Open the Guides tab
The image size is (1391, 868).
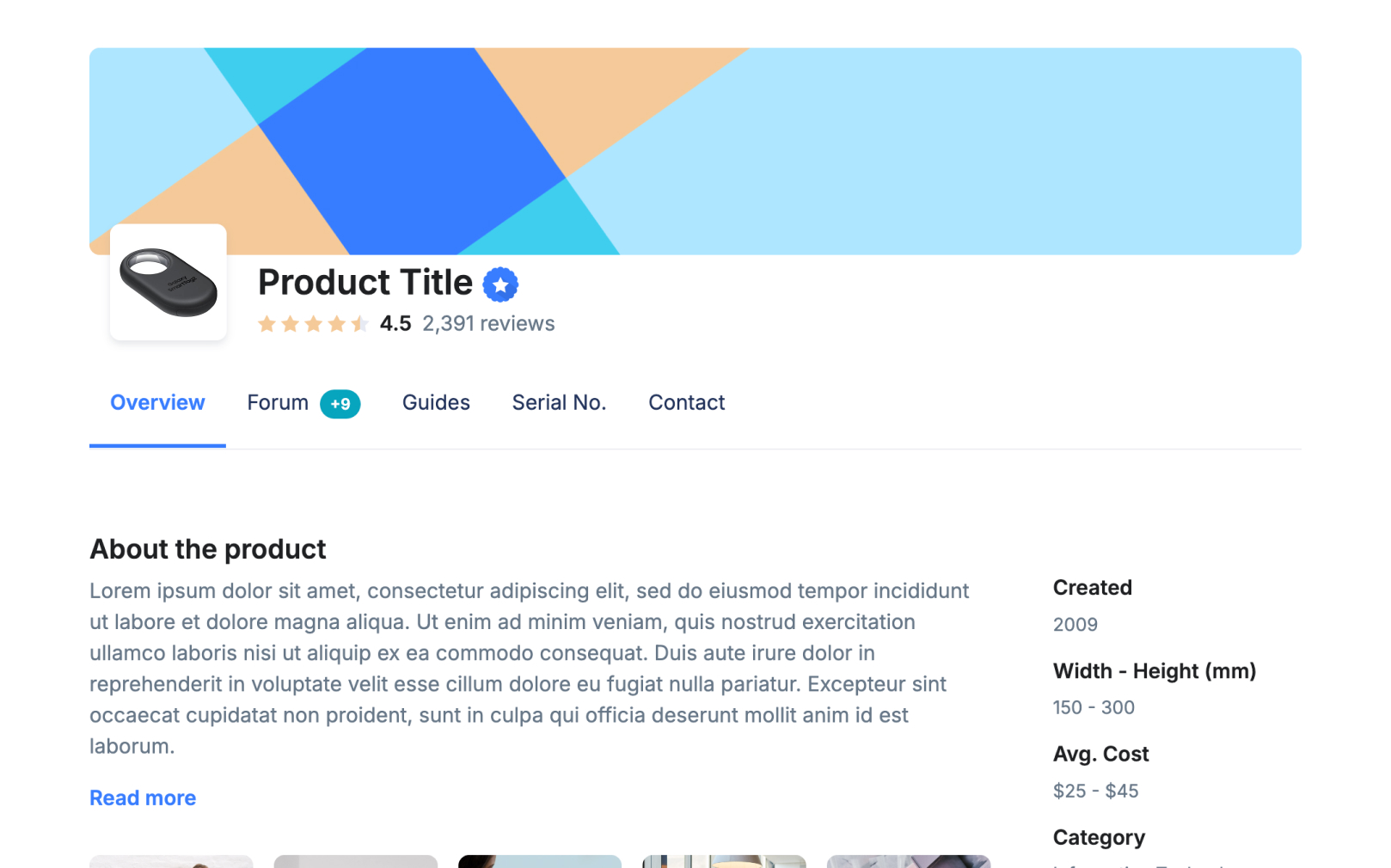pos(436,403)
